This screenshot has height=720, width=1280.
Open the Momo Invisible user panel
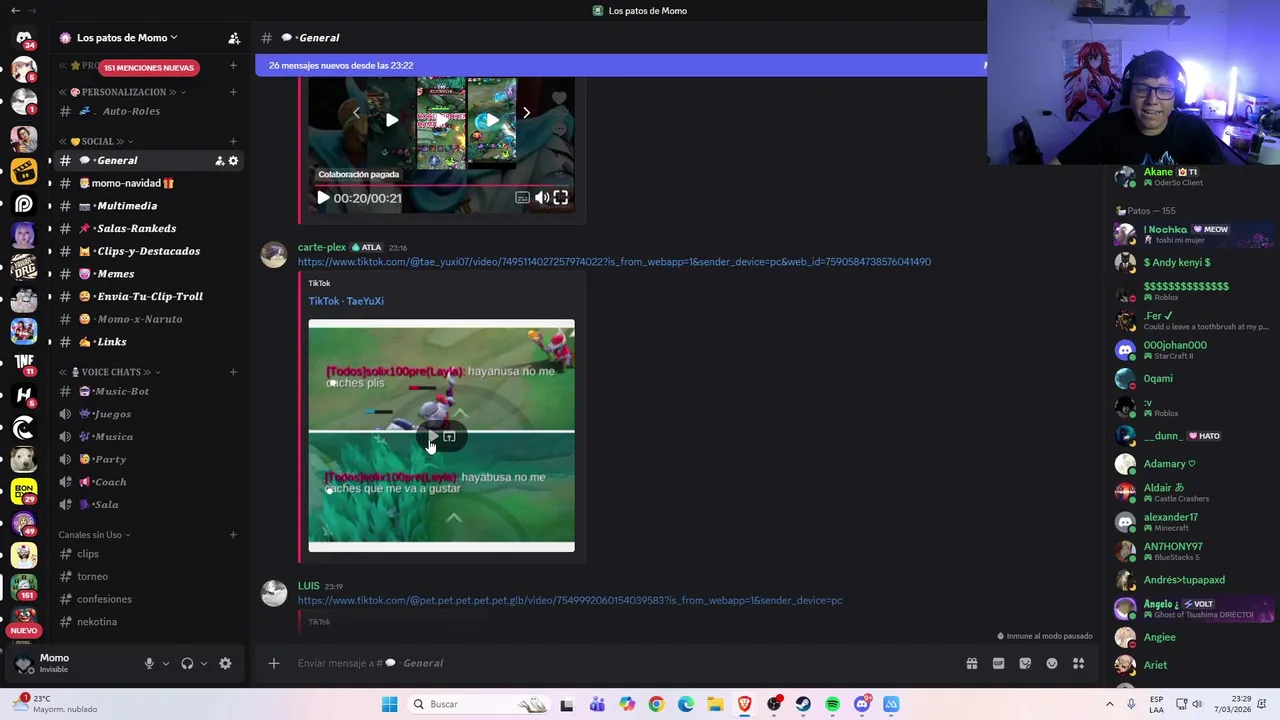click(72, 663)
